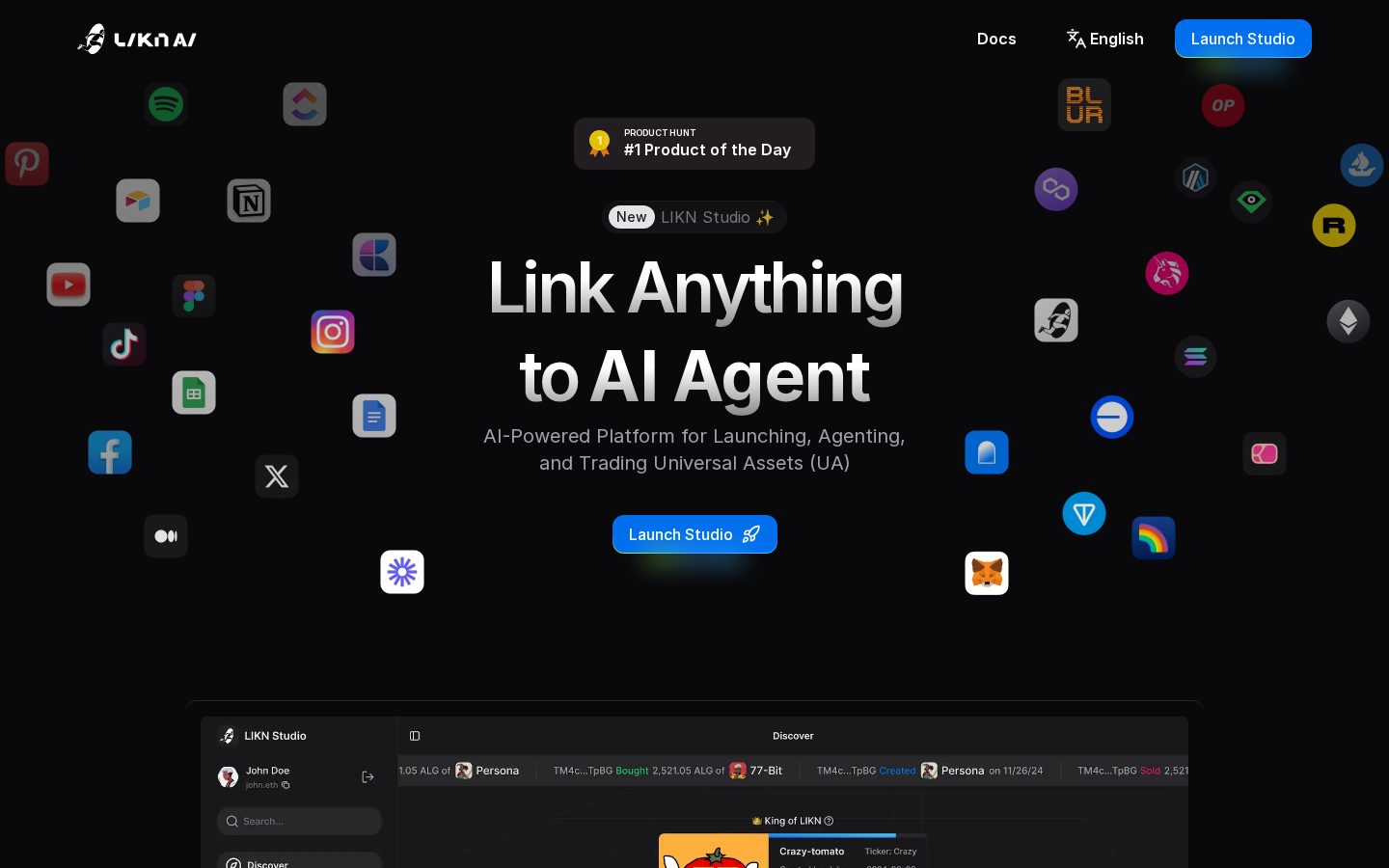Click the pie-chart quadrant app icon
Image resolution: width=1389 pixels, height=868 pixels.
[374, 255]
